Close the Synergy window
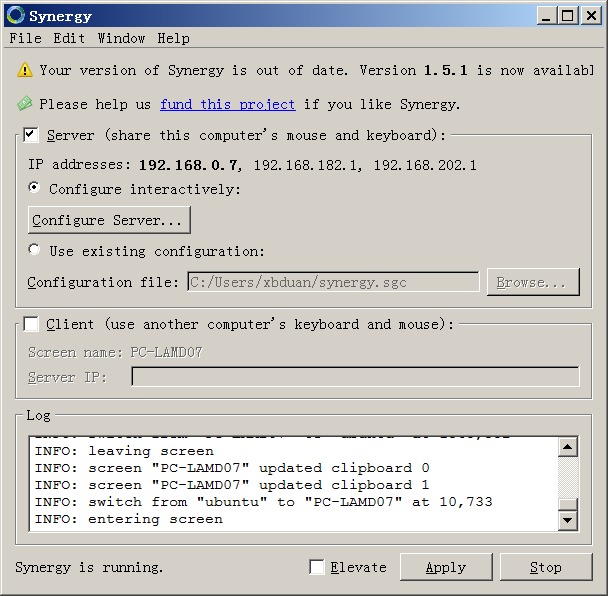Viewport: 608px width, 596px height. (591, 16)
